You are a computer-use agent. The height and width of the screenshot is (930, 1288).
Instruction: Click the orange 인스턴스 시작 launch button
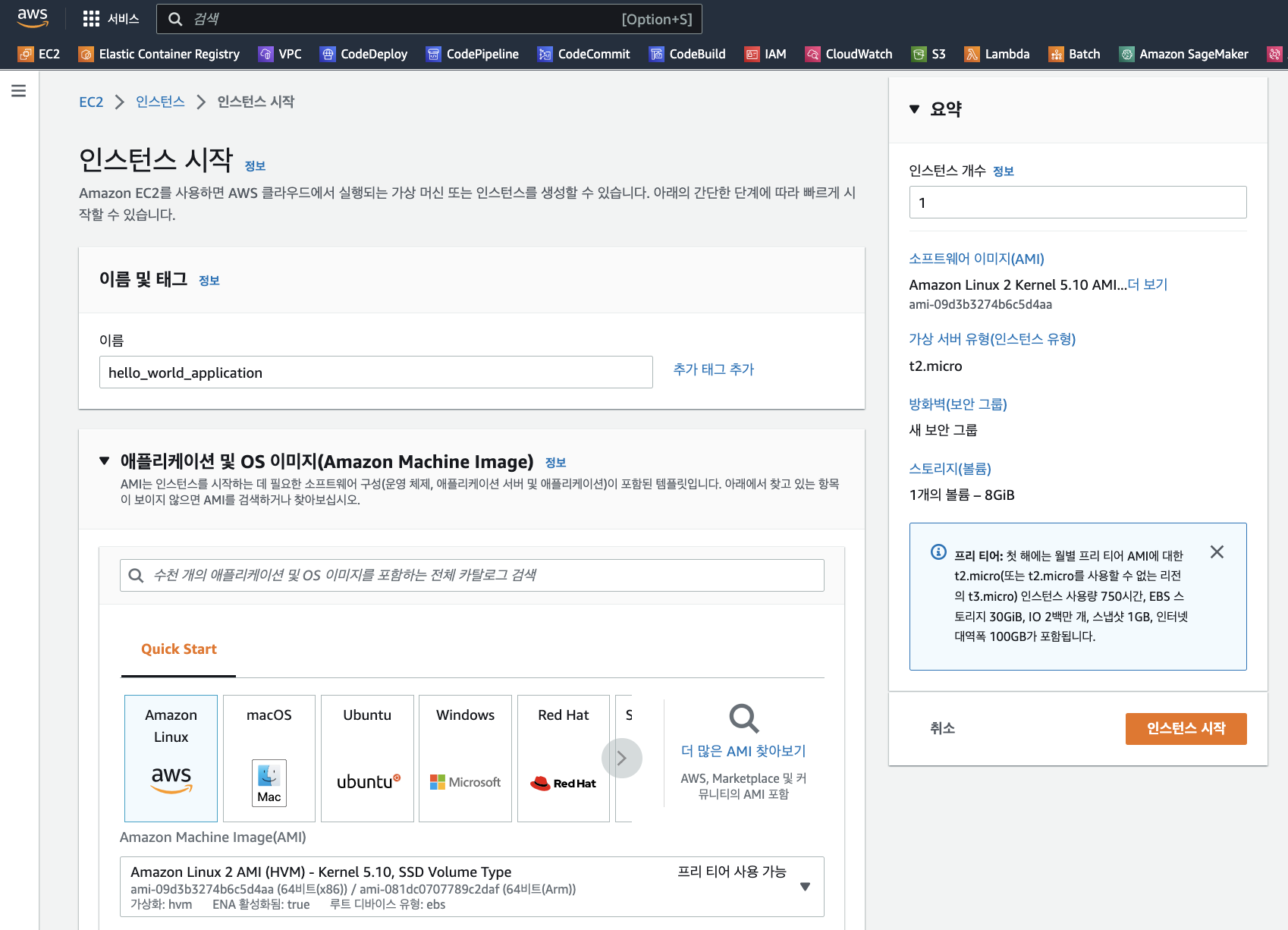coord(1186,729)
